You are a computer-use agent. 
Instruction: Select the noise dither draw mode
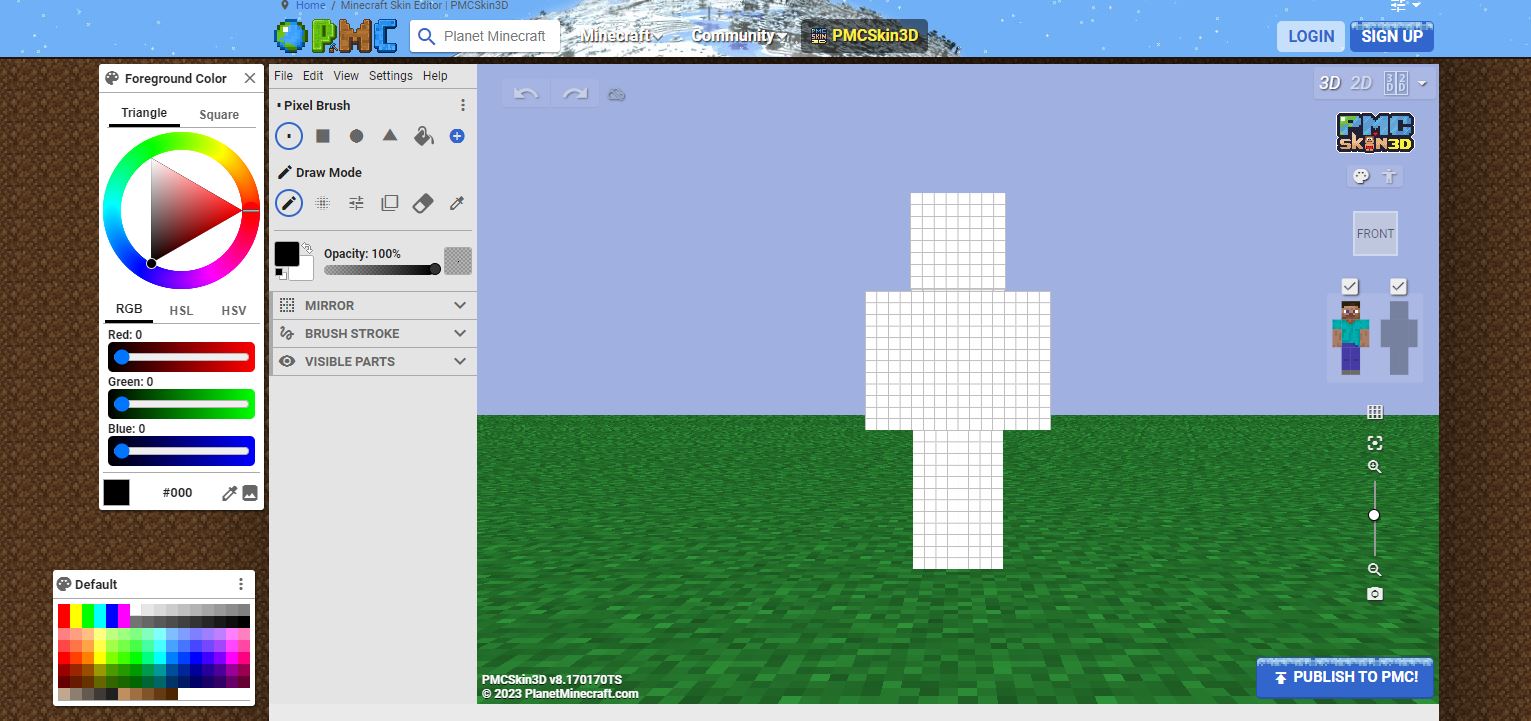322,203
